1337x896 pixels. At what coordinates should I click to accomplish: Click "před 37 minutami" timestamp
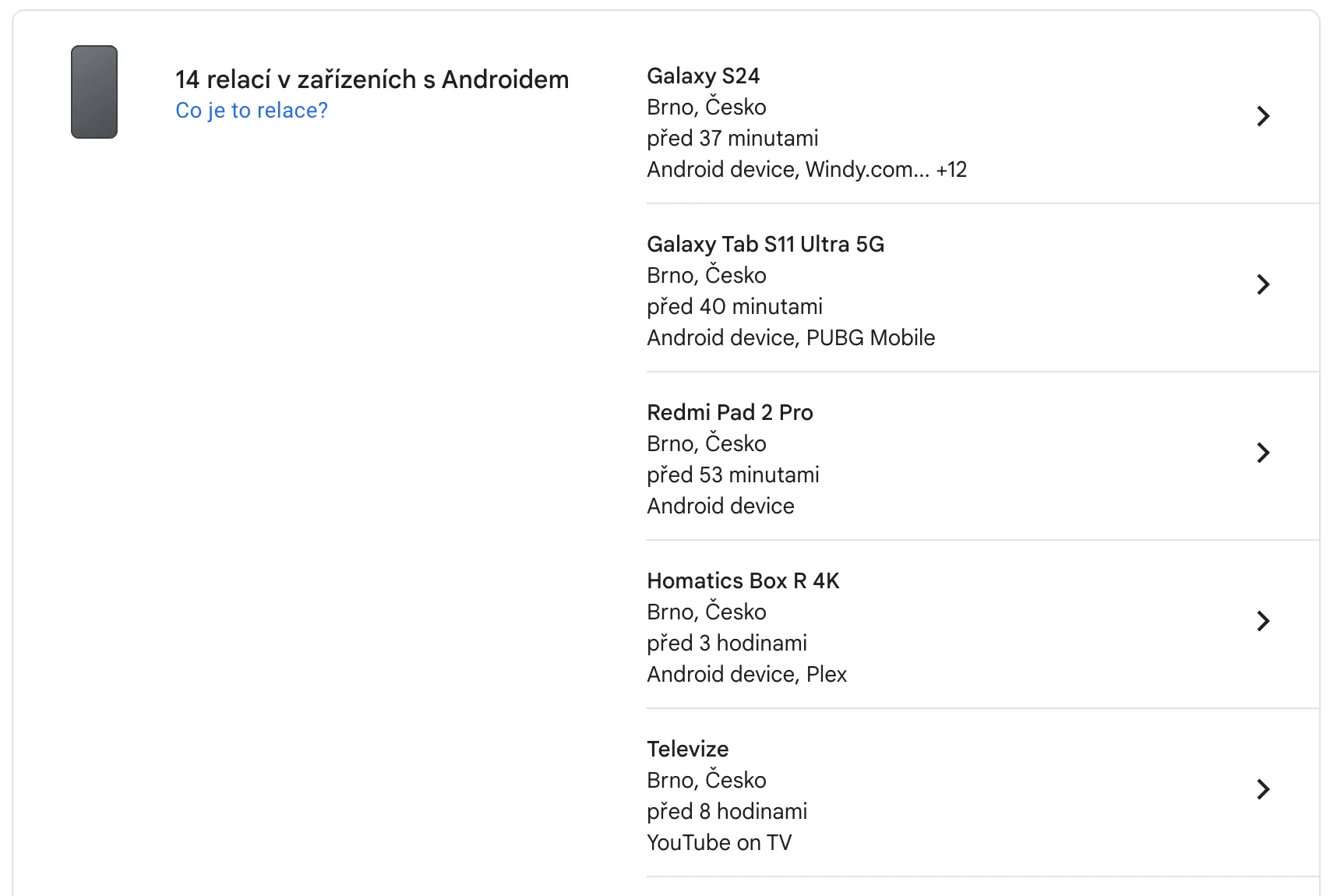pyautogui.click(x=732, y=139)
